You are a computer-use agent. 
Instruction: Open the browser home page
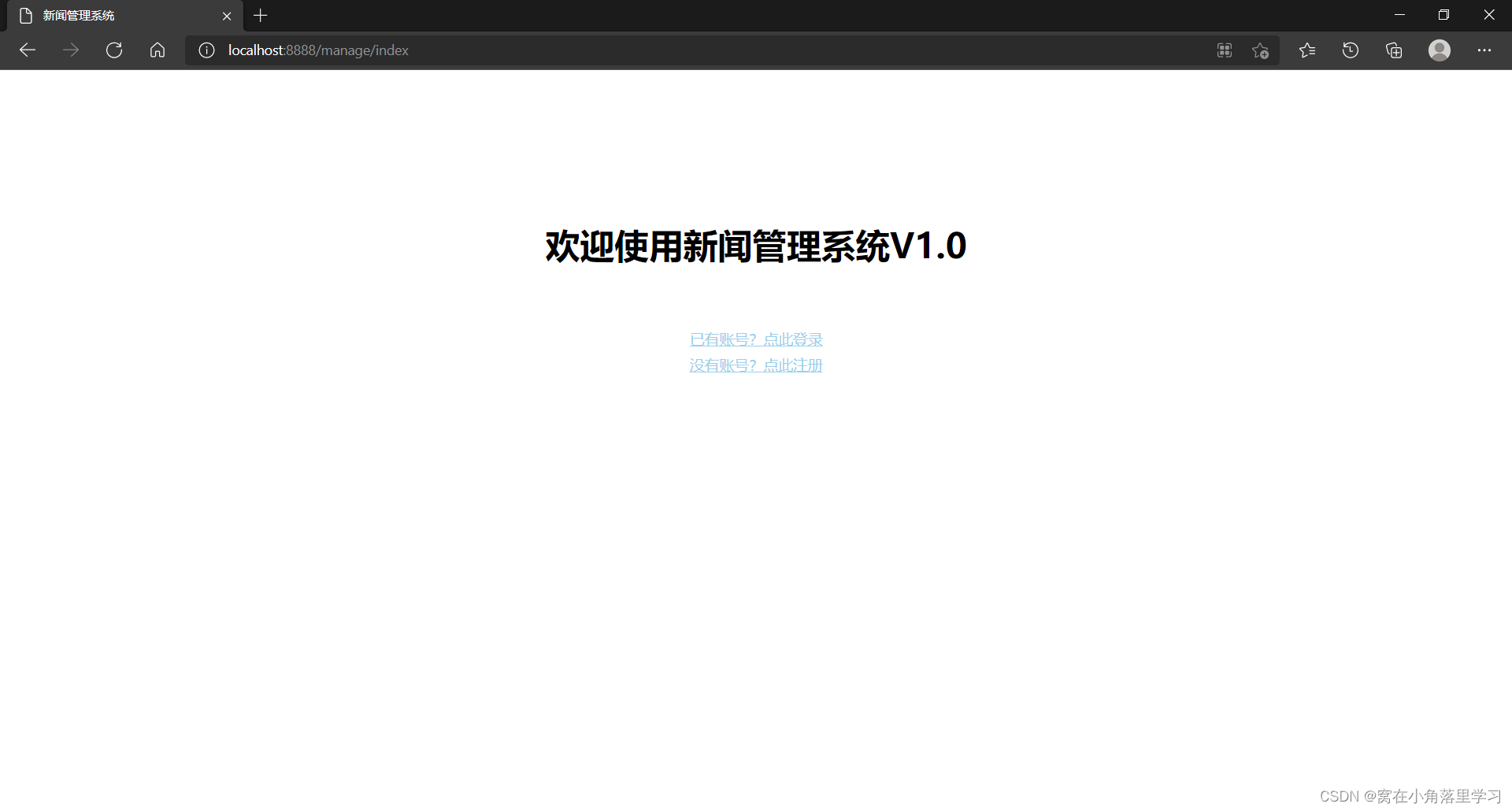pyautogui.click(x=157, y=50)
